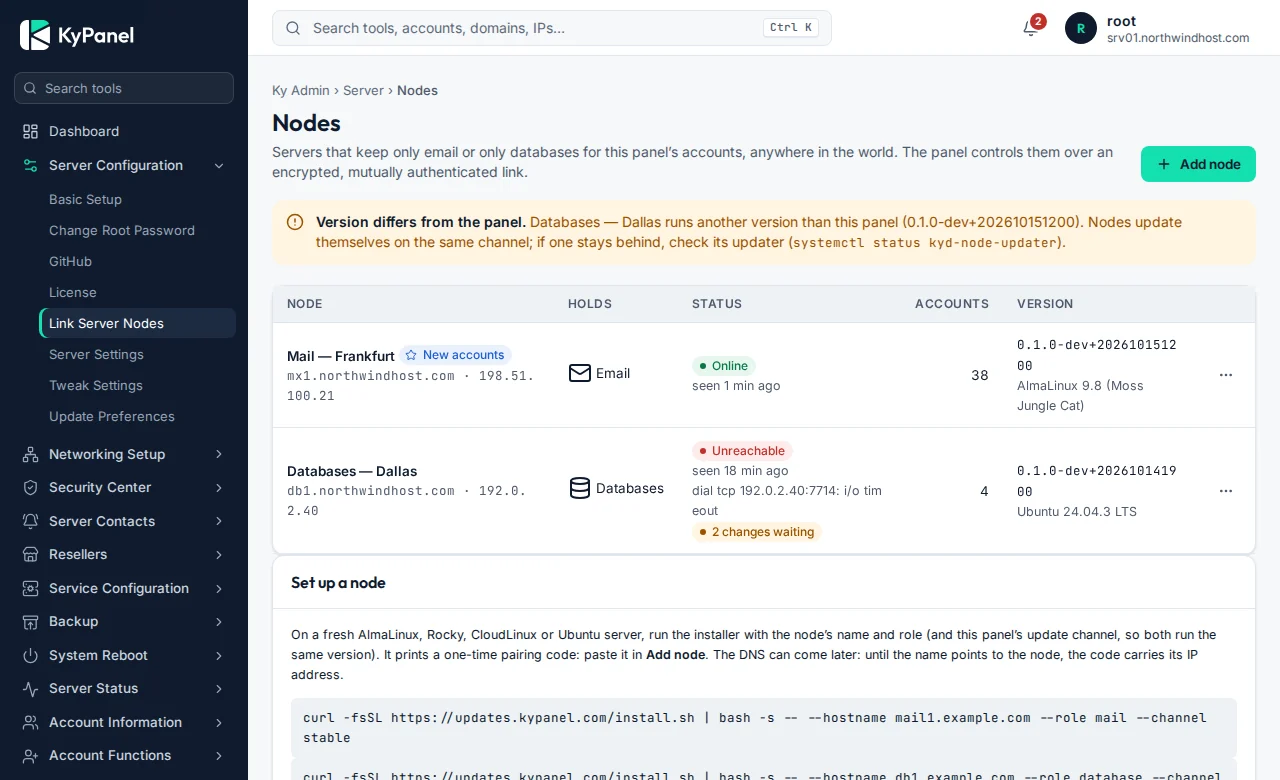The height and width of the screenshot is (780, 1280).
Task: Open the GitHub sidebar item
Action: pyautogui.click(x=137, y=261)
